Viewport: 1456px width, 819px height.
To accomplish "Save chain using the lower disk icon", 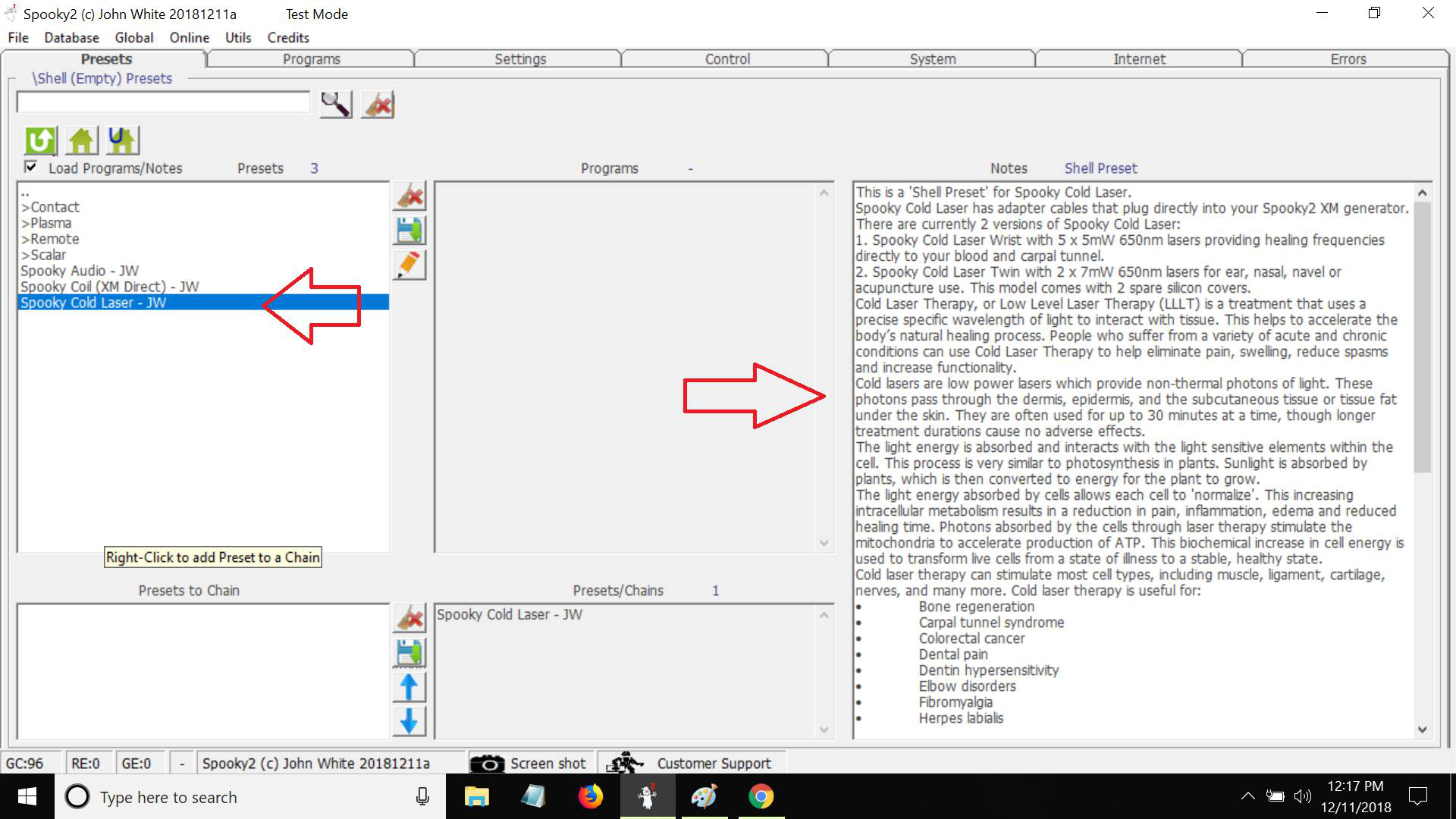I will click(x=409, y=653).
